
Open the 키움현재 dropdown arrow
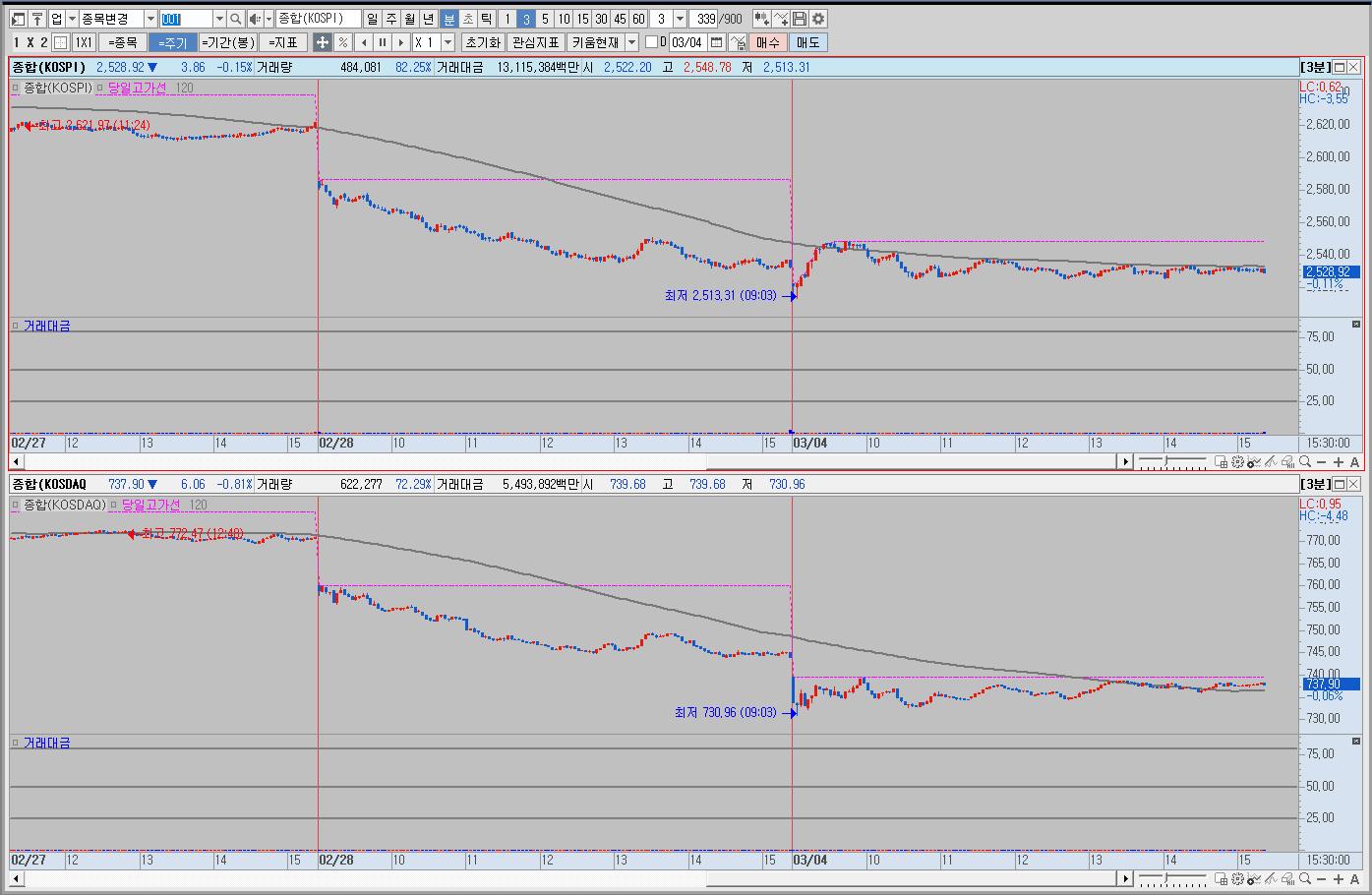tap(631, 42)
